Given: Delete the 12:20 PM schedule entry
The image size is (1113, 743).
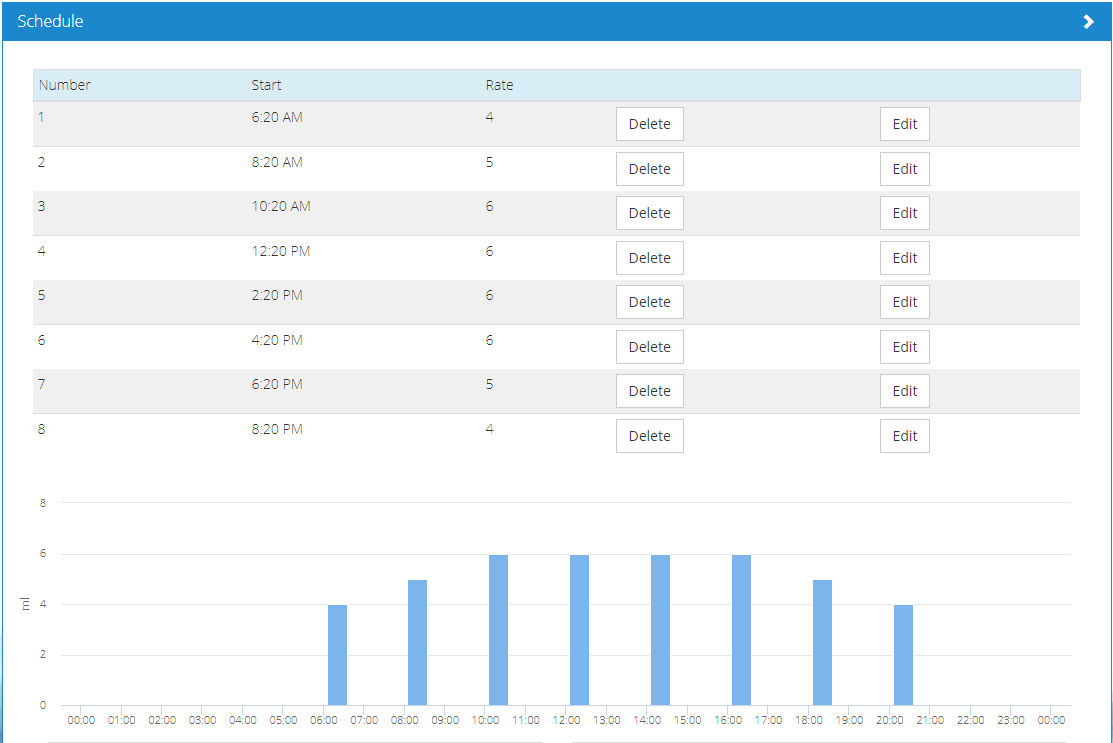Looking at the screenshot, I should coord(649,258).
